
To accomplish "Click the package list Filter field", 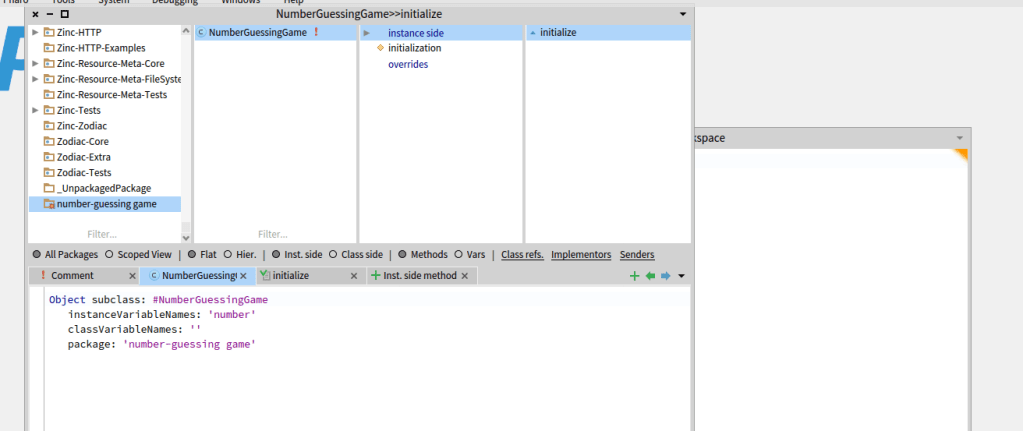I will 104,234.
